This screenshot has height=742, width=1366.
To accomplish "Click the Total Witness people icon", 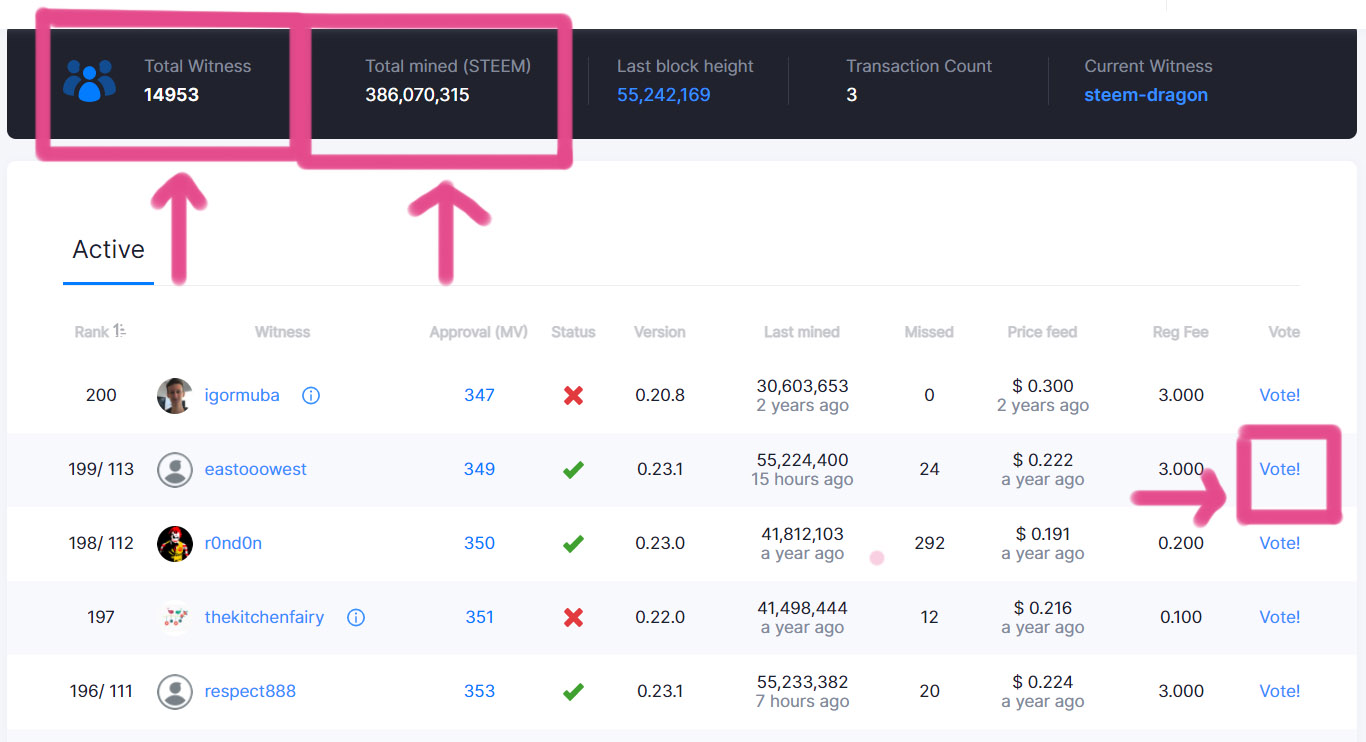I will point(89,81).
